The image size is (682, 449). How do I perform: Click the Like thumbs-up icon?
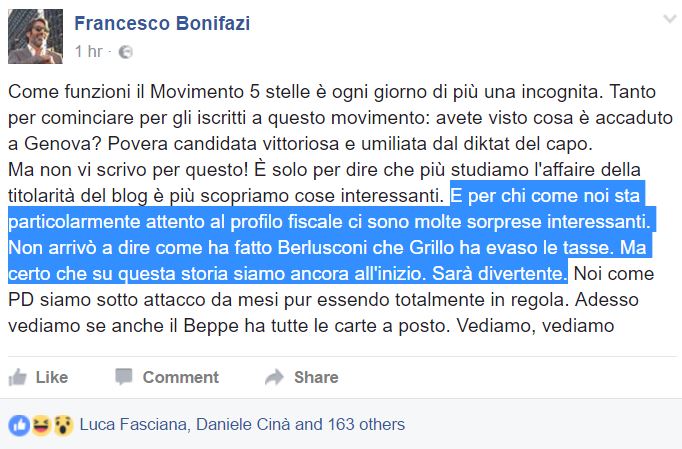tap(18, 377)
